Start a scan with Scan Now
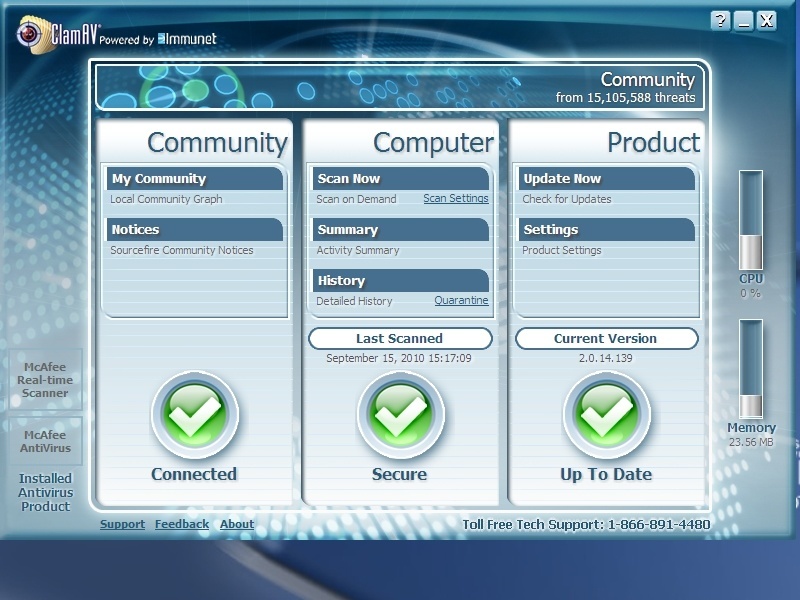Image resolution: width=800 pixels, height=600 pixels. click(401, 179)
